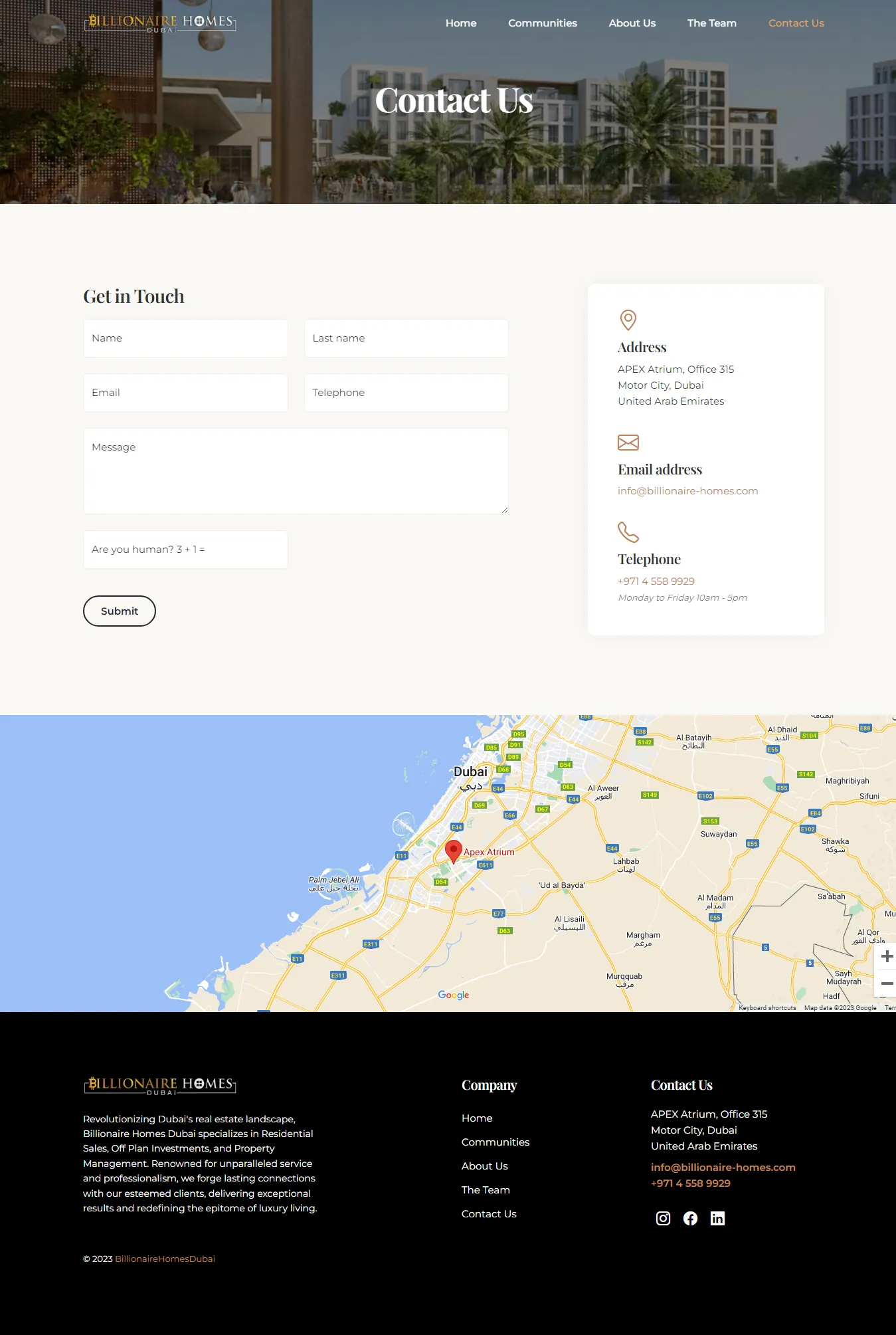Open the BillionaireHomesDubai copyright link
The height and width of the screenshot is (1335, 896).
pyautogui.click(x=165, y=1259)
